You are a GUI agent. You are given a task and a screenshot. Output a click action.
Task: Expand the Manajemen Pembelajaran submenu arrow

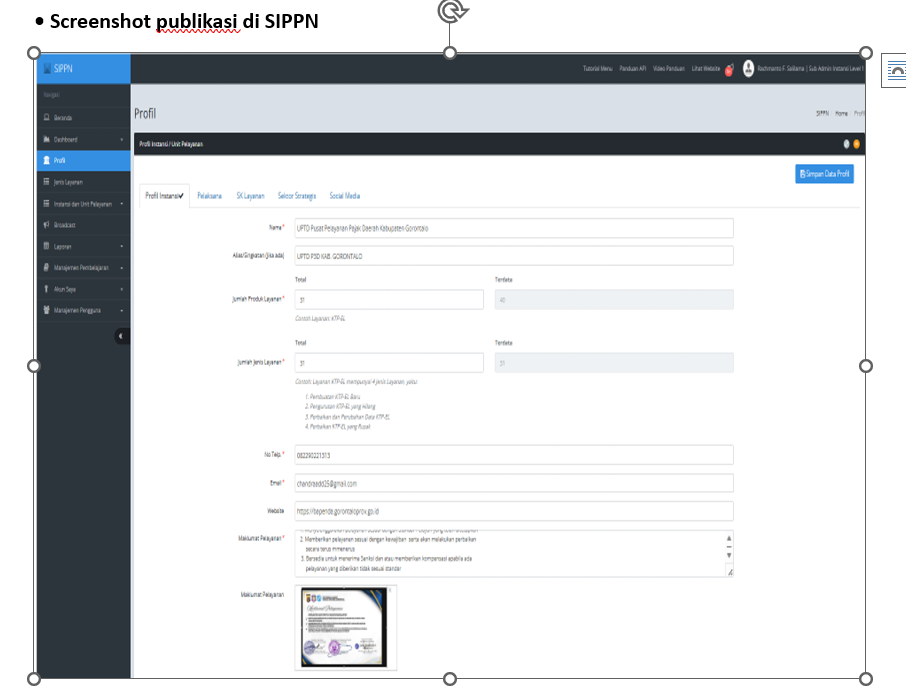[x=121, y=267]
